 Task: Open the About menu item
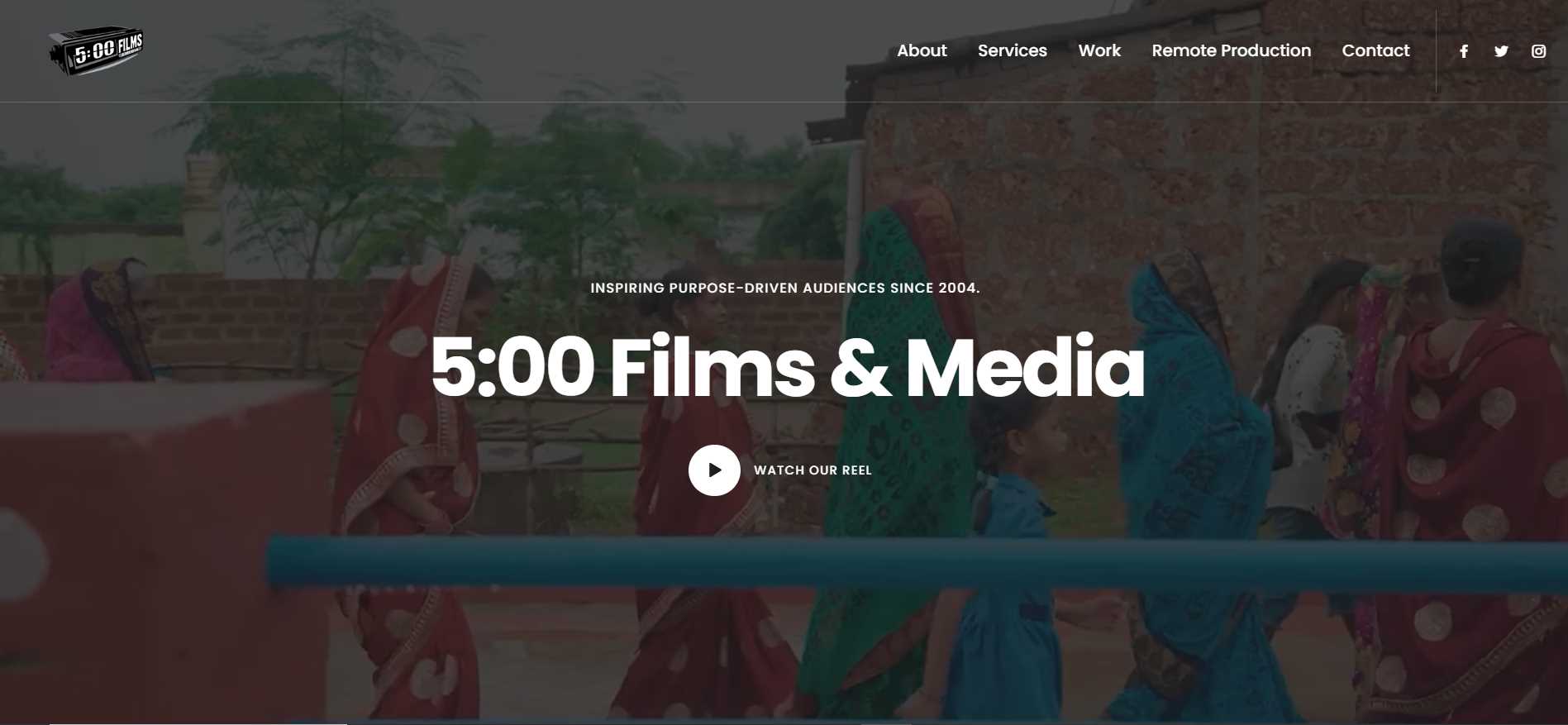point(922,50)
